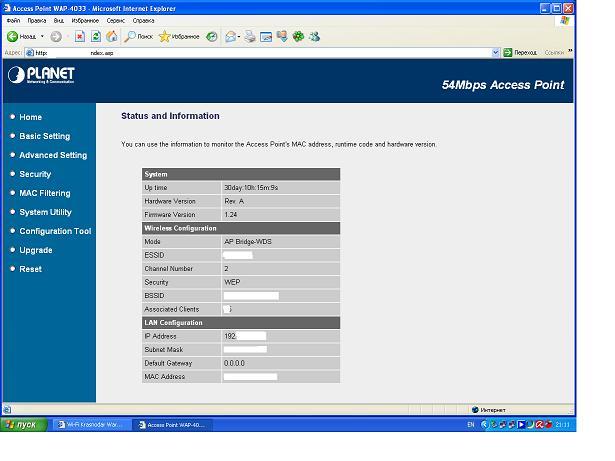This screenshot has height=461, width=615.
Task: Open the Файл menu
Action: pos(13,20)
